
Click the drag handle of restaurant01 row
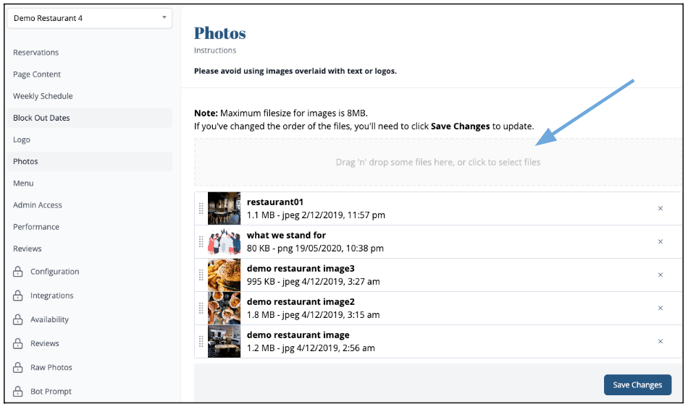[x=201, y=208]
